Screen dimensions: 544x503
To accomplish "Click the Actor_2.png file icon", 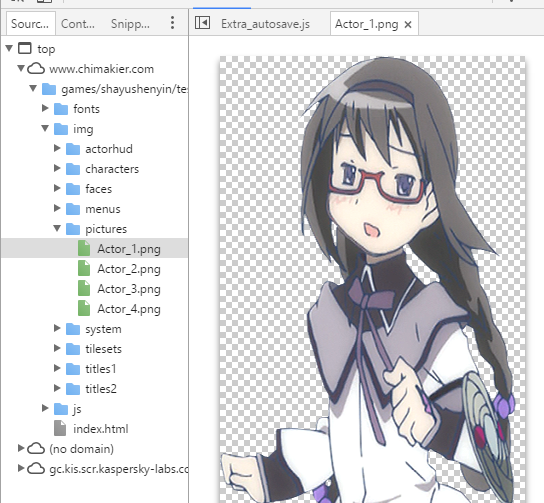I will (x=84, y=268).
